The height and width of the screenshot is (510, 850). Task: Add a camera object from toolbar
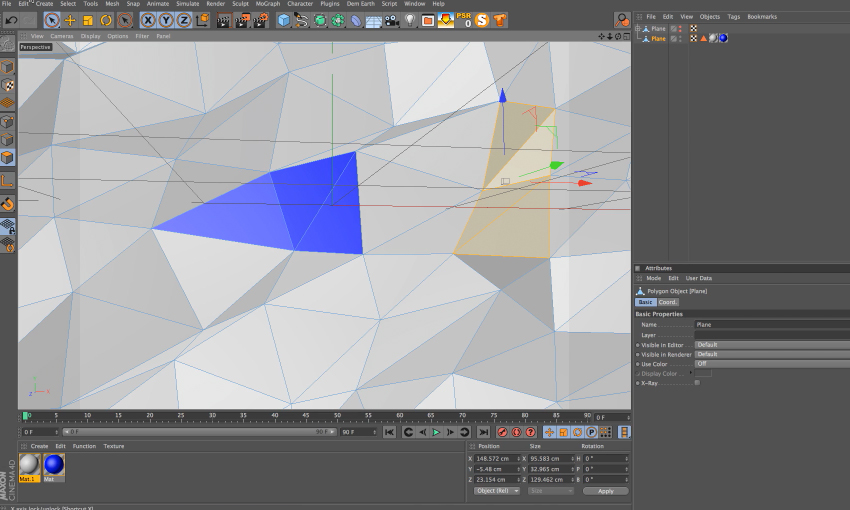[x=392, y=20]
